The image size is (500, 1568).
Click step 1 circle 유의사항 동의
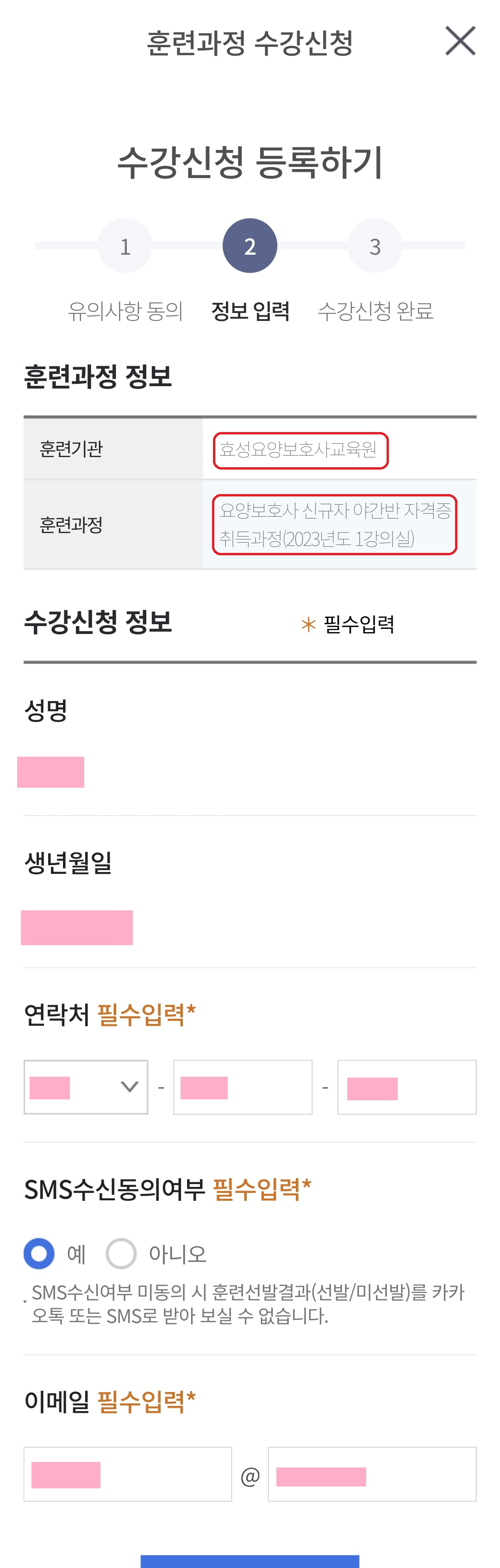pyautogui.click(x=125, y=246)
